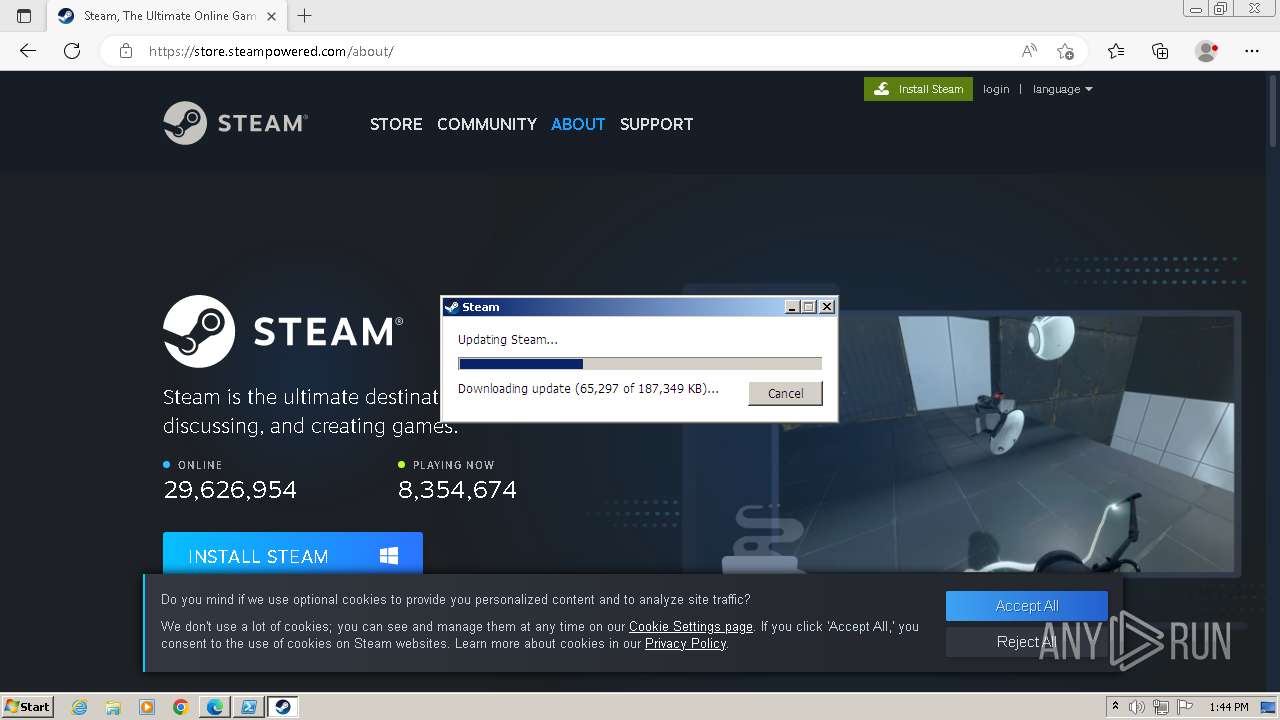Screen dimensions: 1280x720
Task: Click the Steam update progress bar
Action: tap(640, 364)
